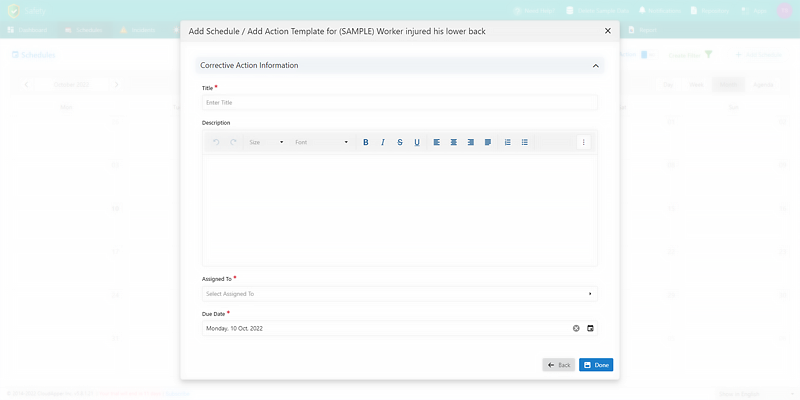Open the calendar picker for Due Date
The height and width of the screenshot is (400, 800).
tap(590, 328)
